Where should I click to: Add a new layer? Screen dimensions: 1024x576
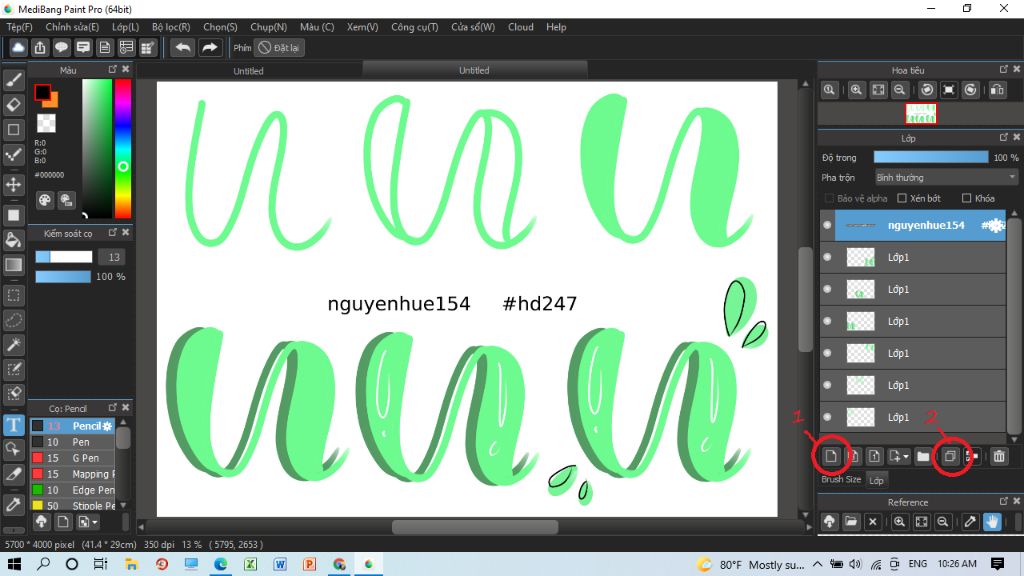[x=831, y=456]
